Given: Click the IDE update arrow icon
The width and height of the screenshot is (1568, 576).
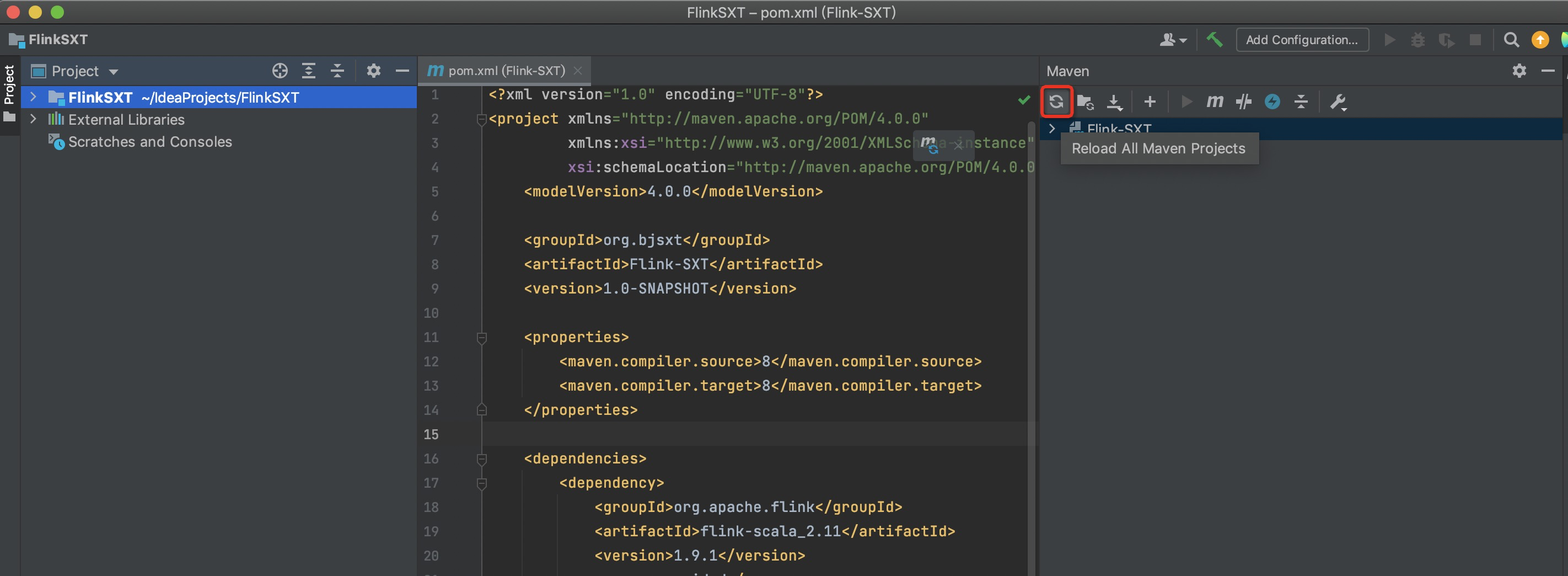Looking at the screenshot, I should coord(1540,40).
